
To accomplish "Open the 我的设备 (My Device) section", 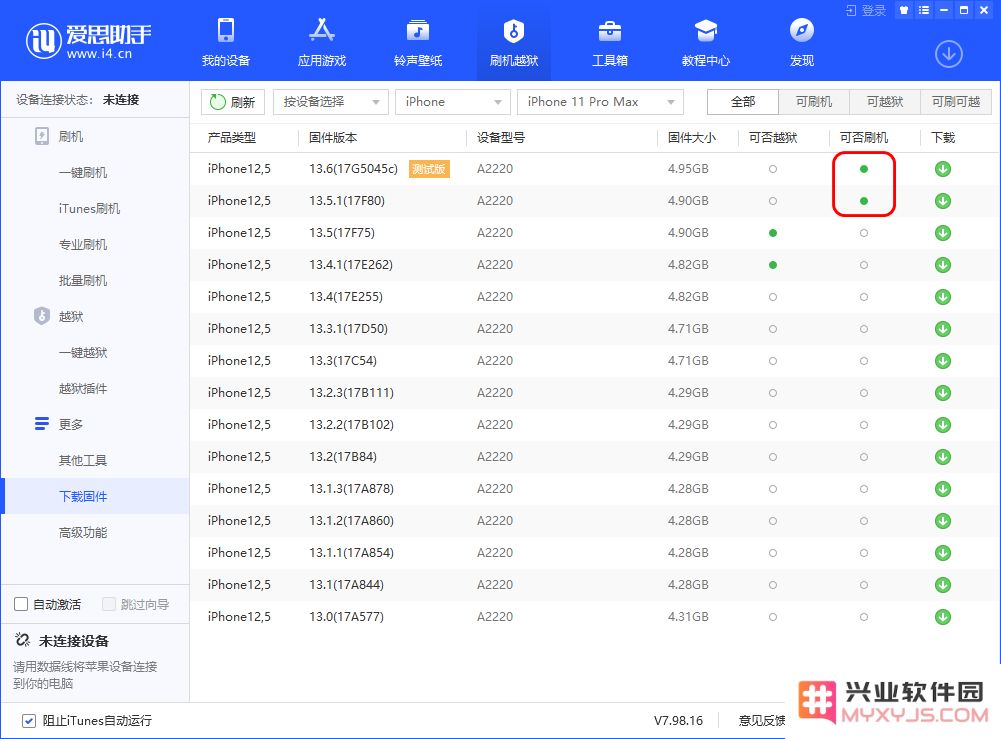I will point(226,43).
